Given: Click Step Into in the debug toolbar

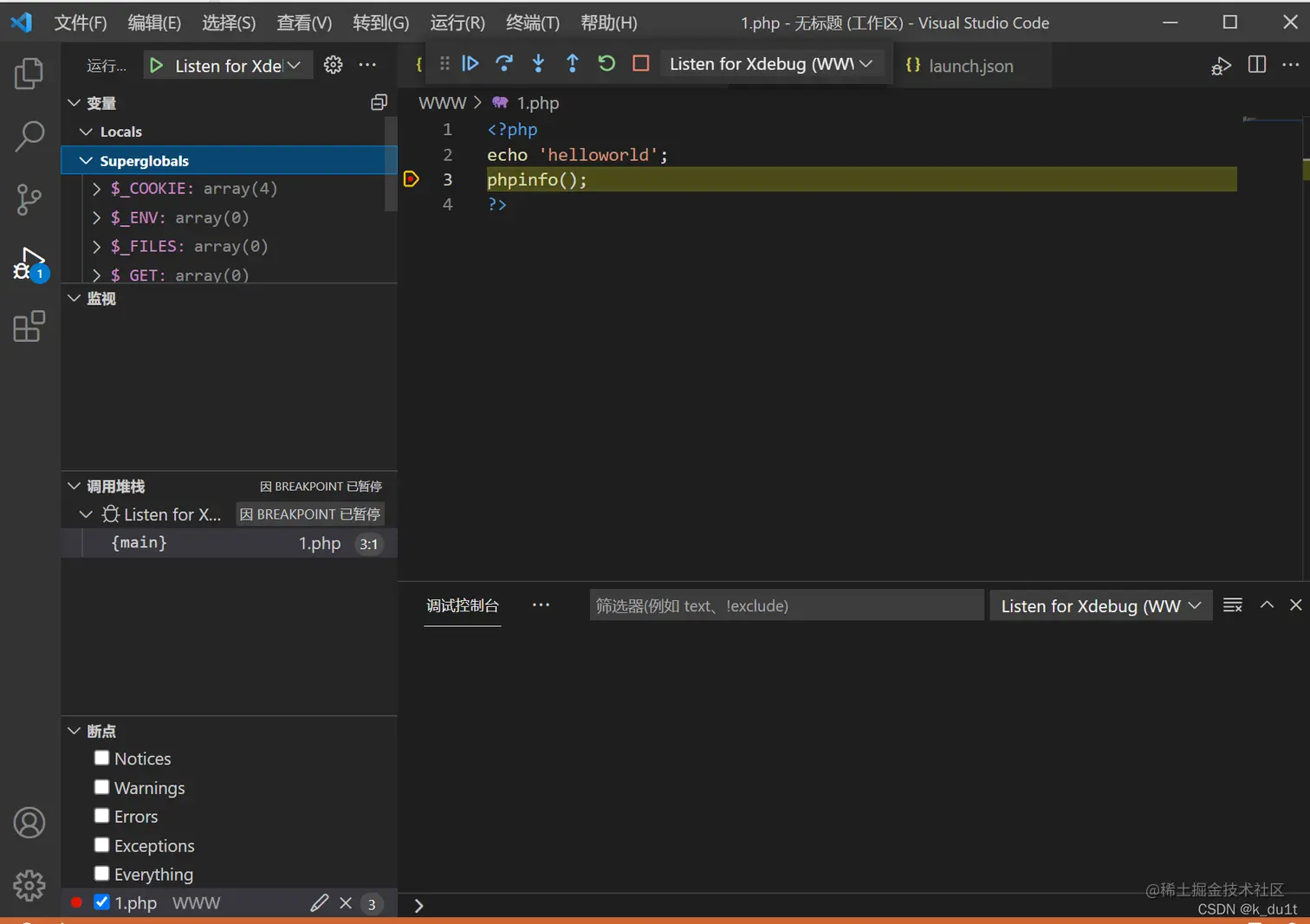Looking at the screenshot, I should (x=538, y=63).
